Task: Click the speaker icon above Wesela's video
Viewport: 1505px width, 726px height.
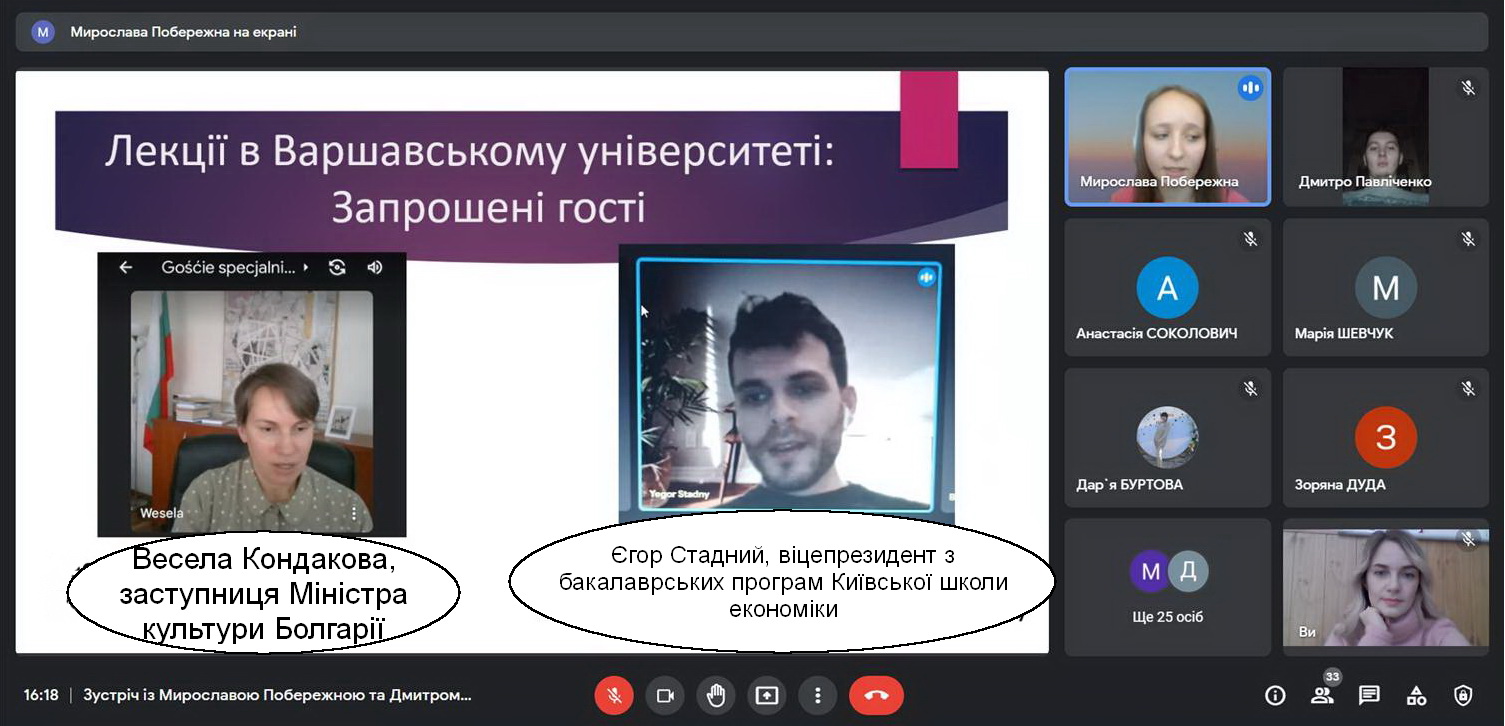Action: click(x=375, y=267)
